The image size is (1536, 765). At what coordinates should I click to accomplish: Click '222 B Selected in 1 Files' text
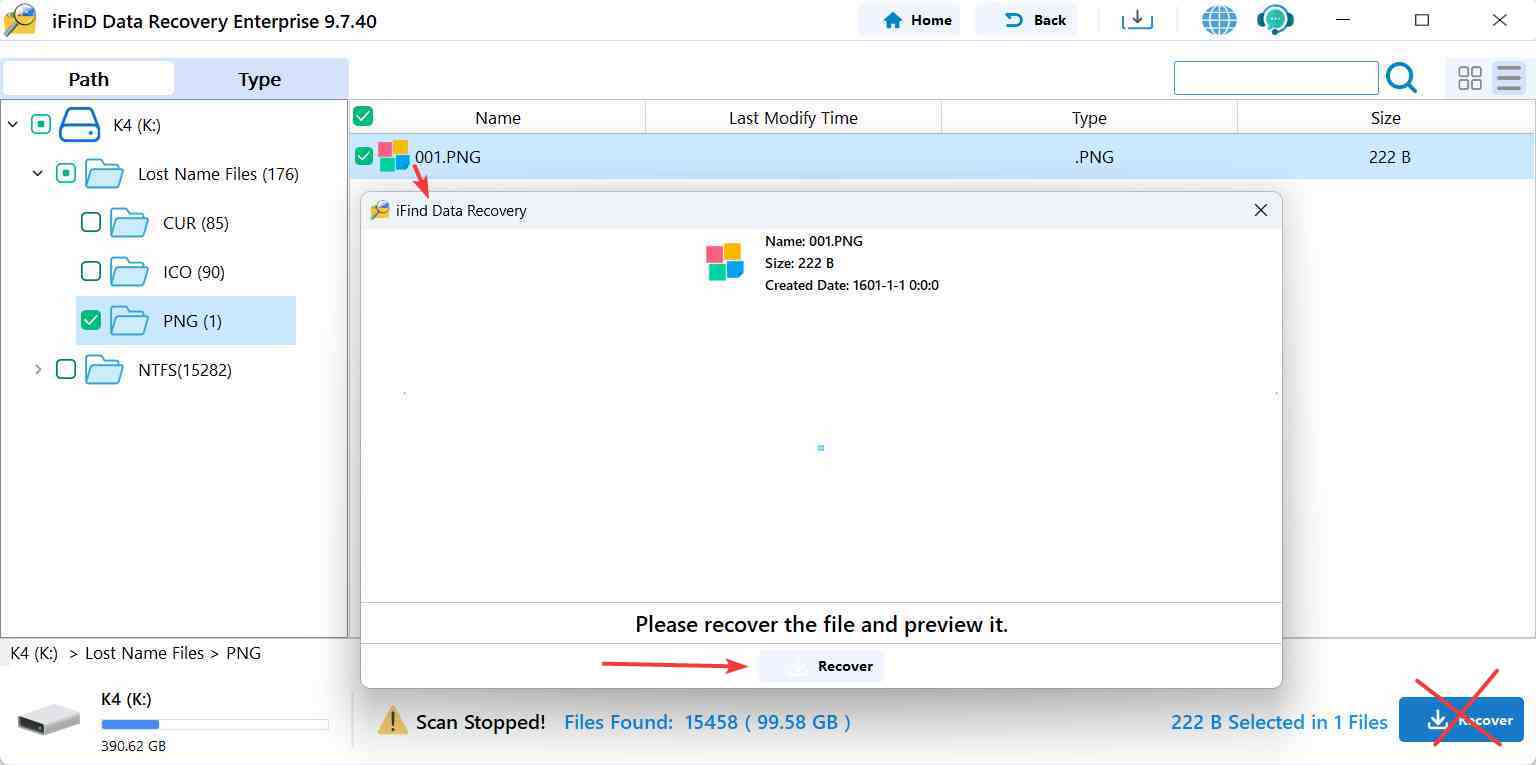click(x=1279, y=722)
